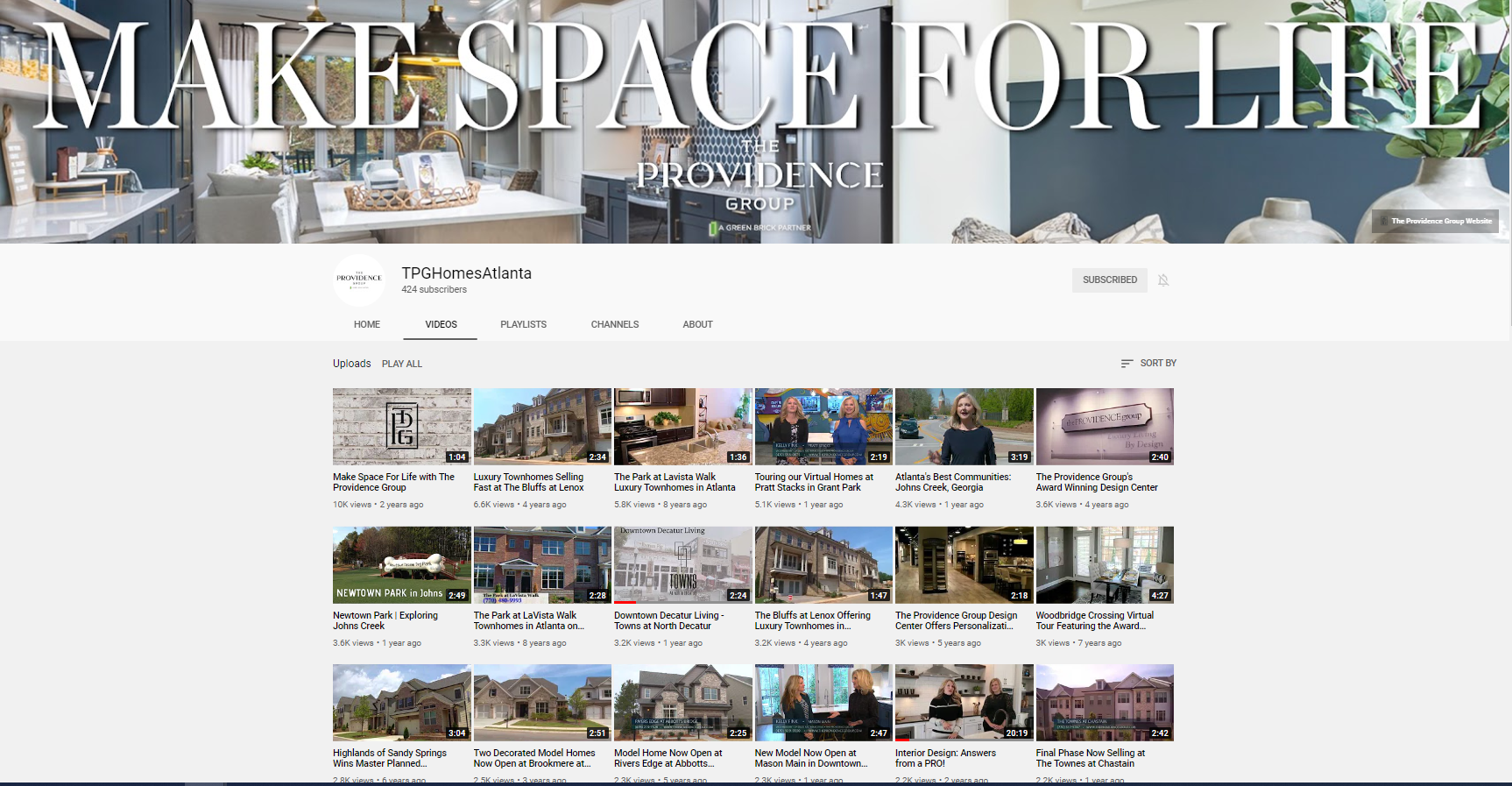This screenshot has width=1512, height=786.
Task: Open title 'Interior Design: Answers from a PRO!'
Action: coord(945,758)
